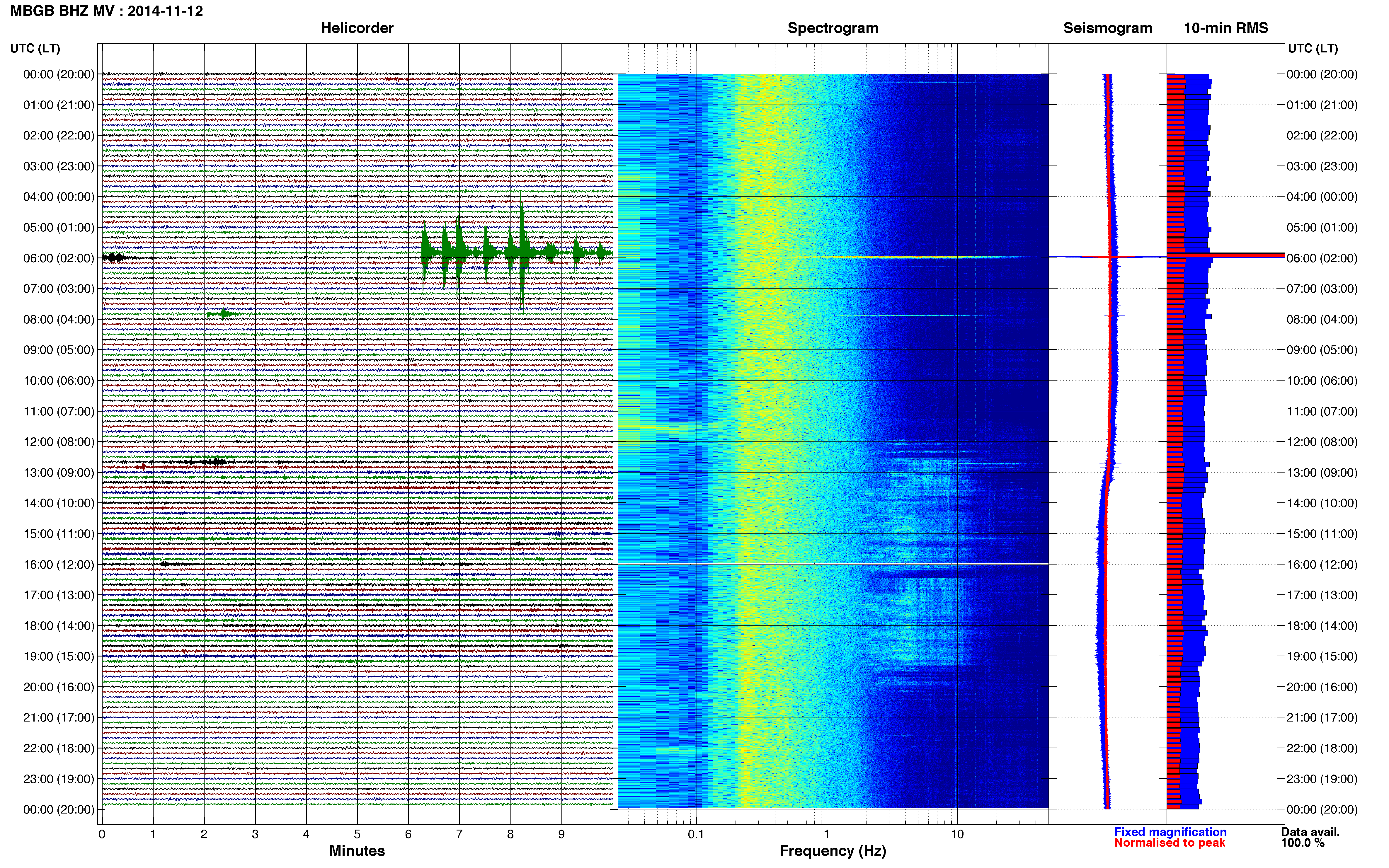Click the seismogram spike at 06:00
Image resolution: width=1389 pixels, height=868 pixels.
tap(1108, 257)
